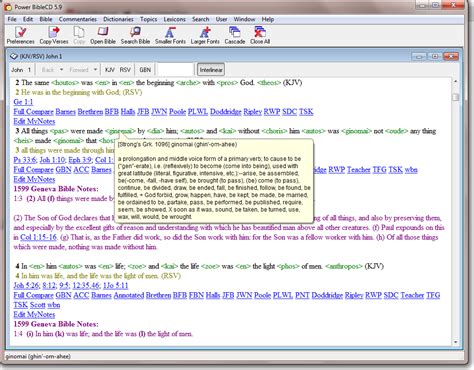Click the <houtos> Greek word tag

pos(65,83)
